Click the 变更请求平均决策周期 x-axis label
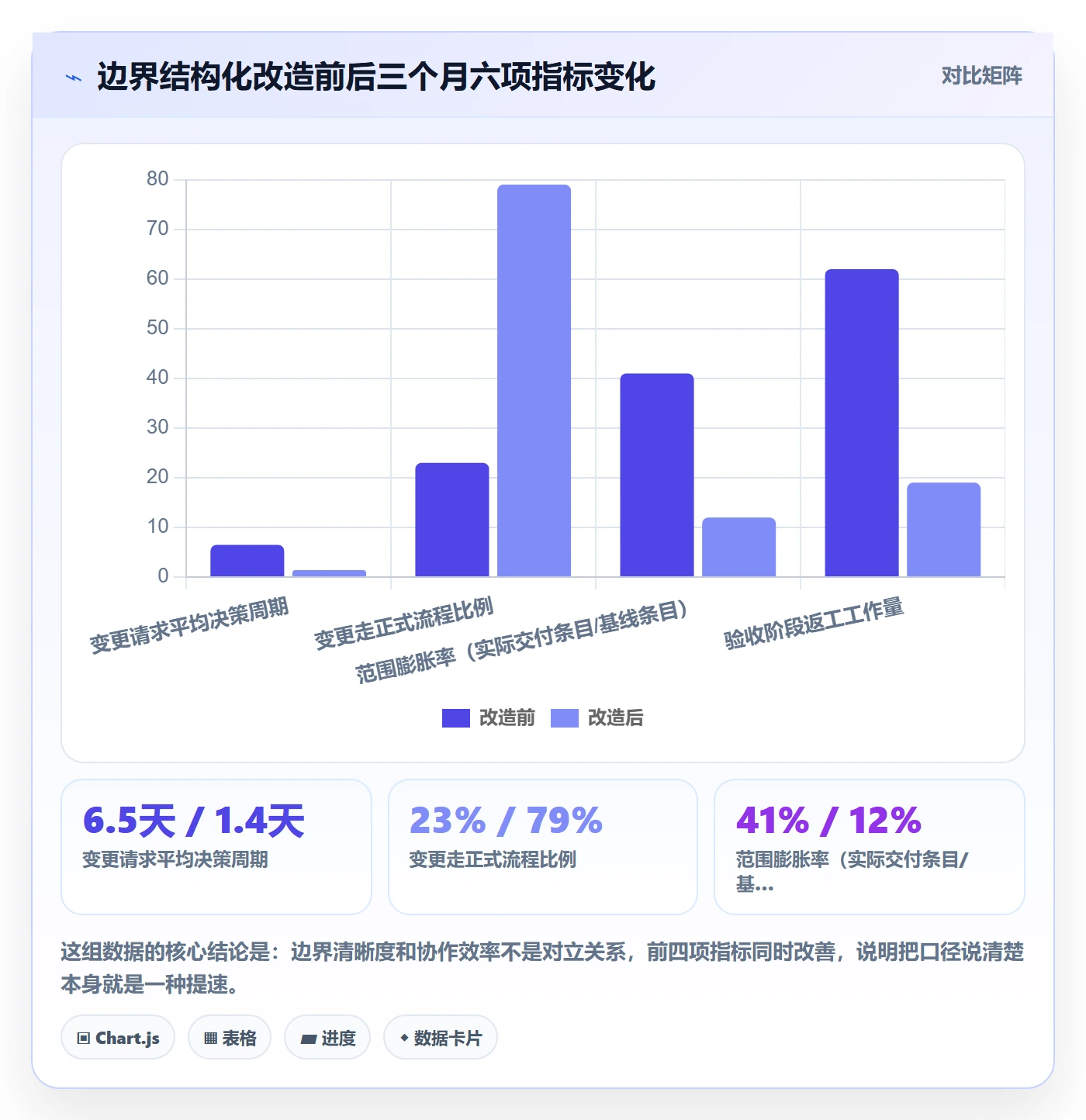The height and width of the screenshot is (1120, 1086). tap(189, 626)
